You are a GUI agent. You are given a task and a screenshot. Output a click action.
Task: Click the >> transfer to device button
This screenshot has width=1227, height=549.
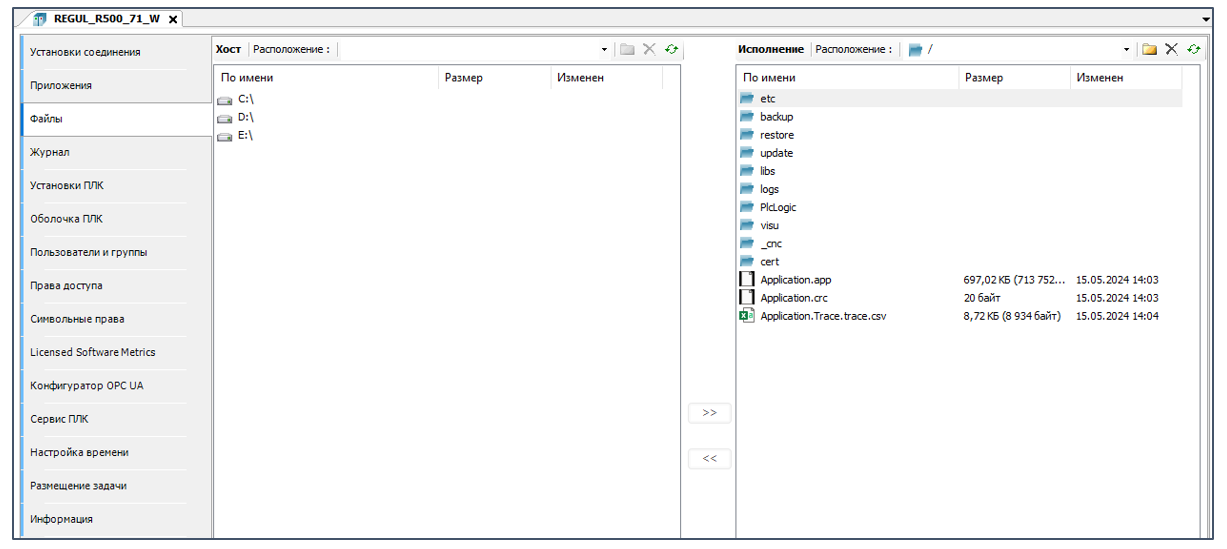tap(709, 413)
